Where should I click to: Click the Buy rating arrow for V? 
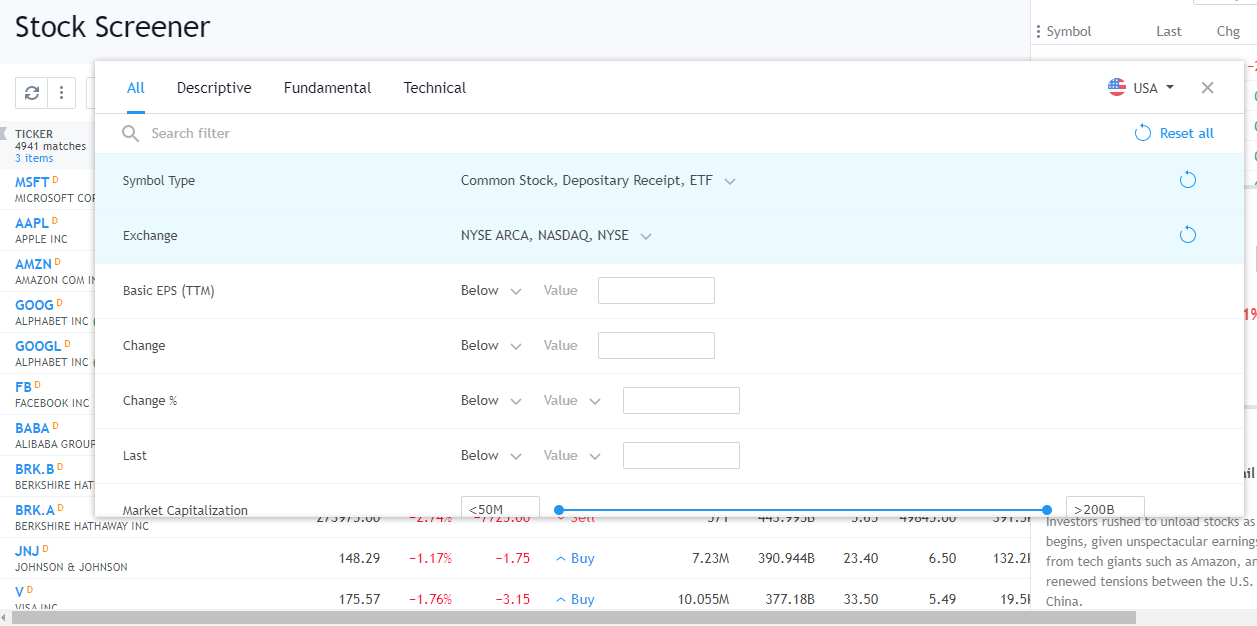[x=561, y=599]
